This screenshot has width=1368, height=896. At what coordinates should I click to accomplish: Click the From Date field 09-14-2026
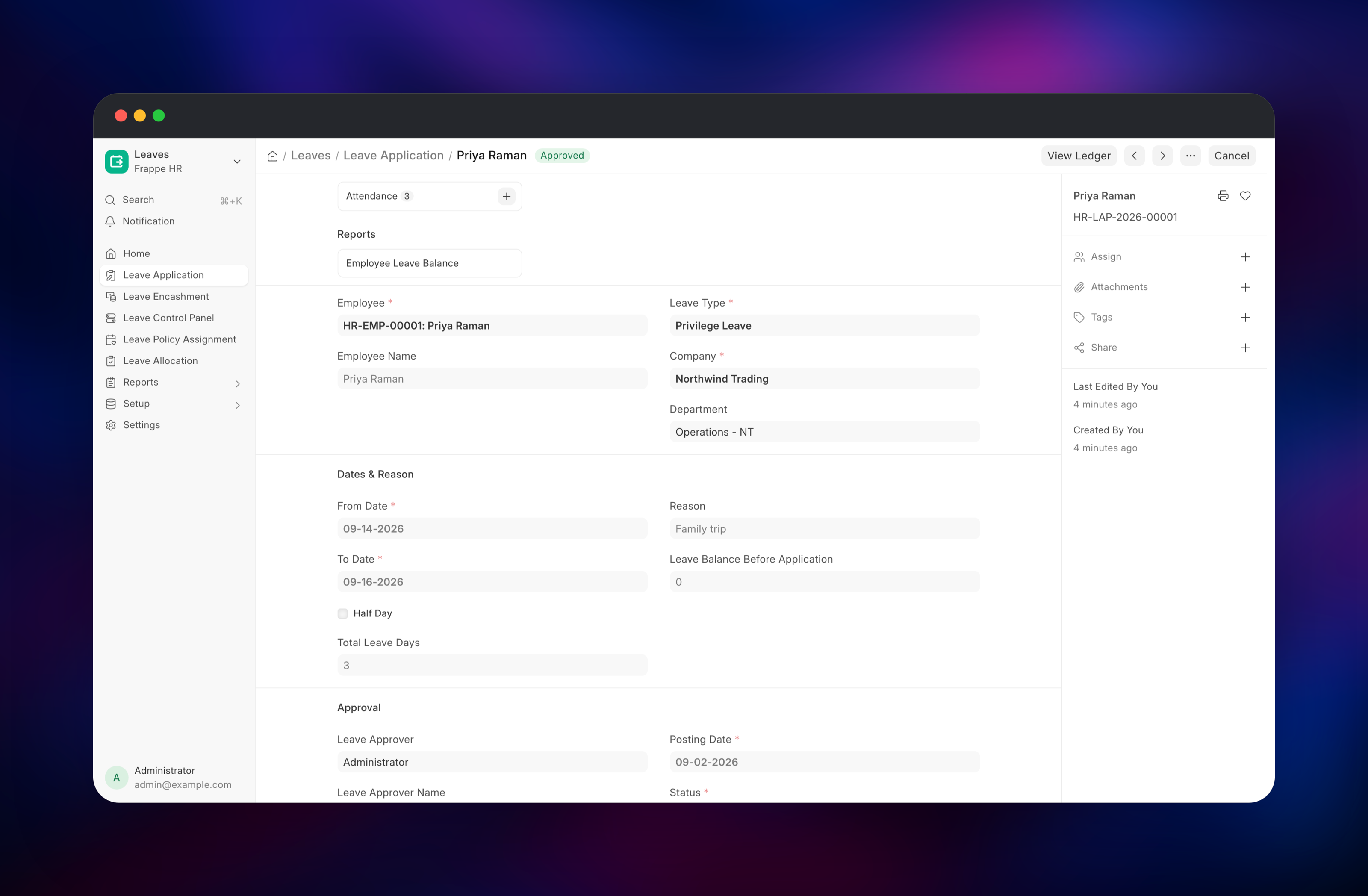click(492, 529)
